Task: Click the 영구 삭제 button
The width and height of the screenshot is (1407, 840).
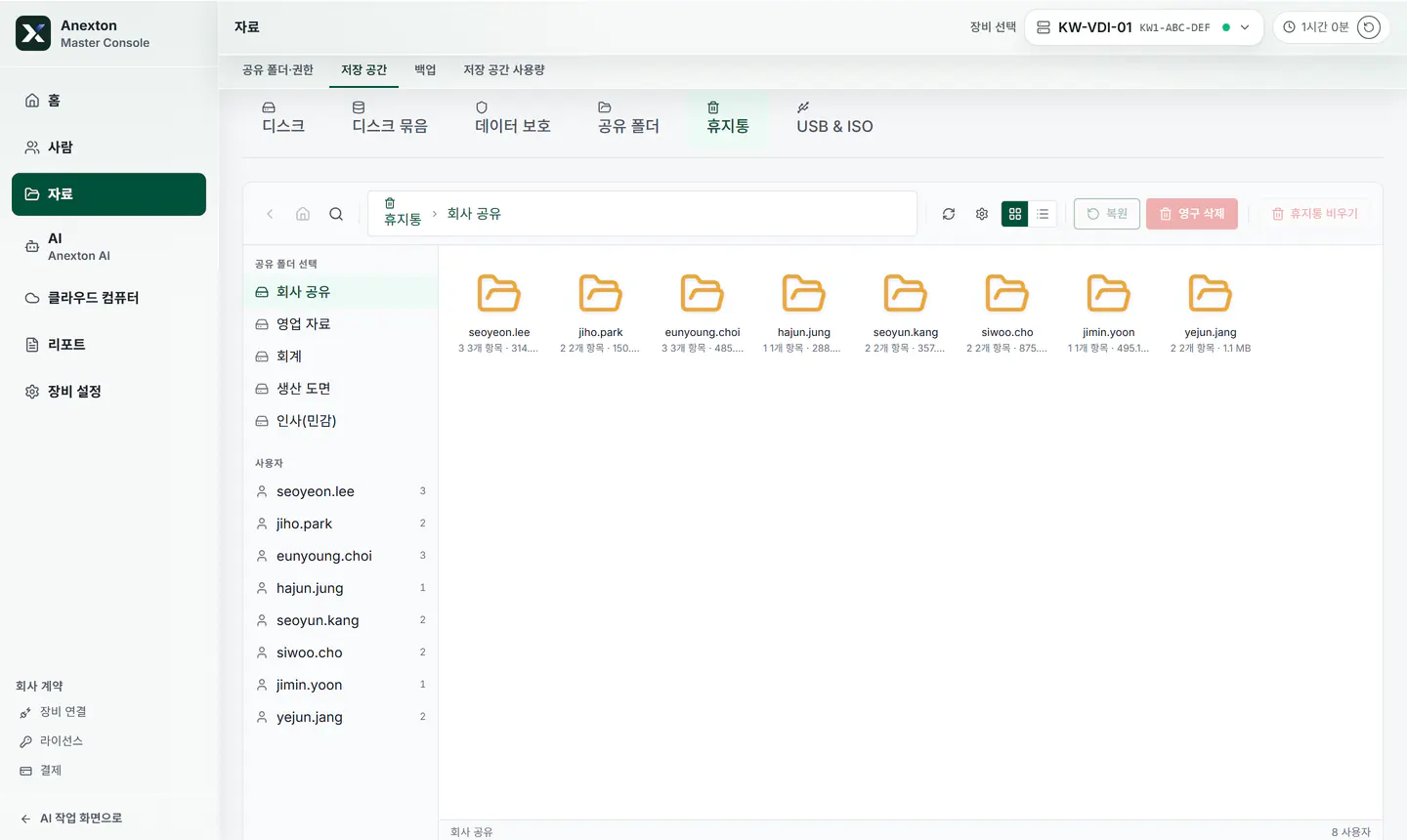Action: click(x=1192, y=214)
